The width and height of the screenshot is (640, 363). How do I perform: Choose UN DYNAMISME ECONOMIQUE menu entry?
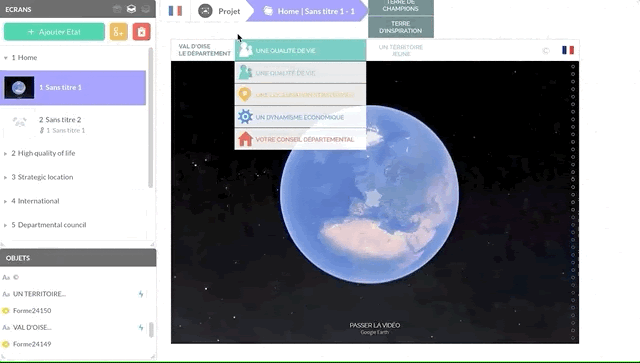click(x=300, y=117)
